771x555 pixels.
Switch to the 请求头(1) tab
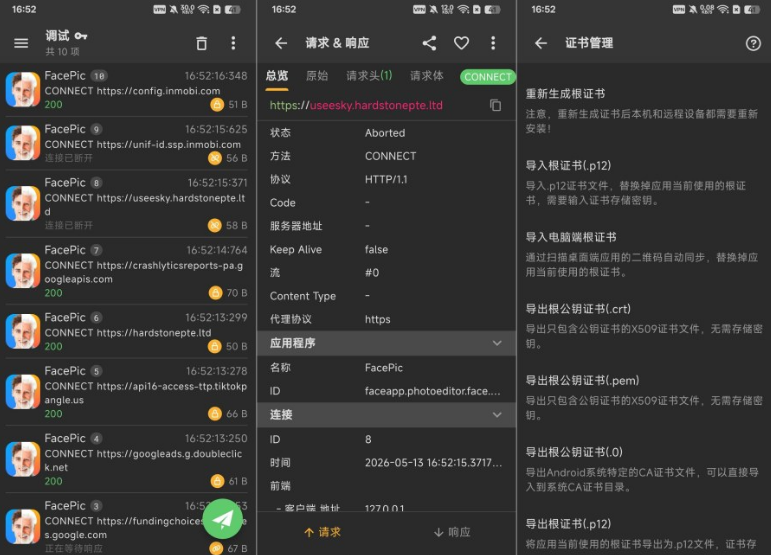(369, 76)
